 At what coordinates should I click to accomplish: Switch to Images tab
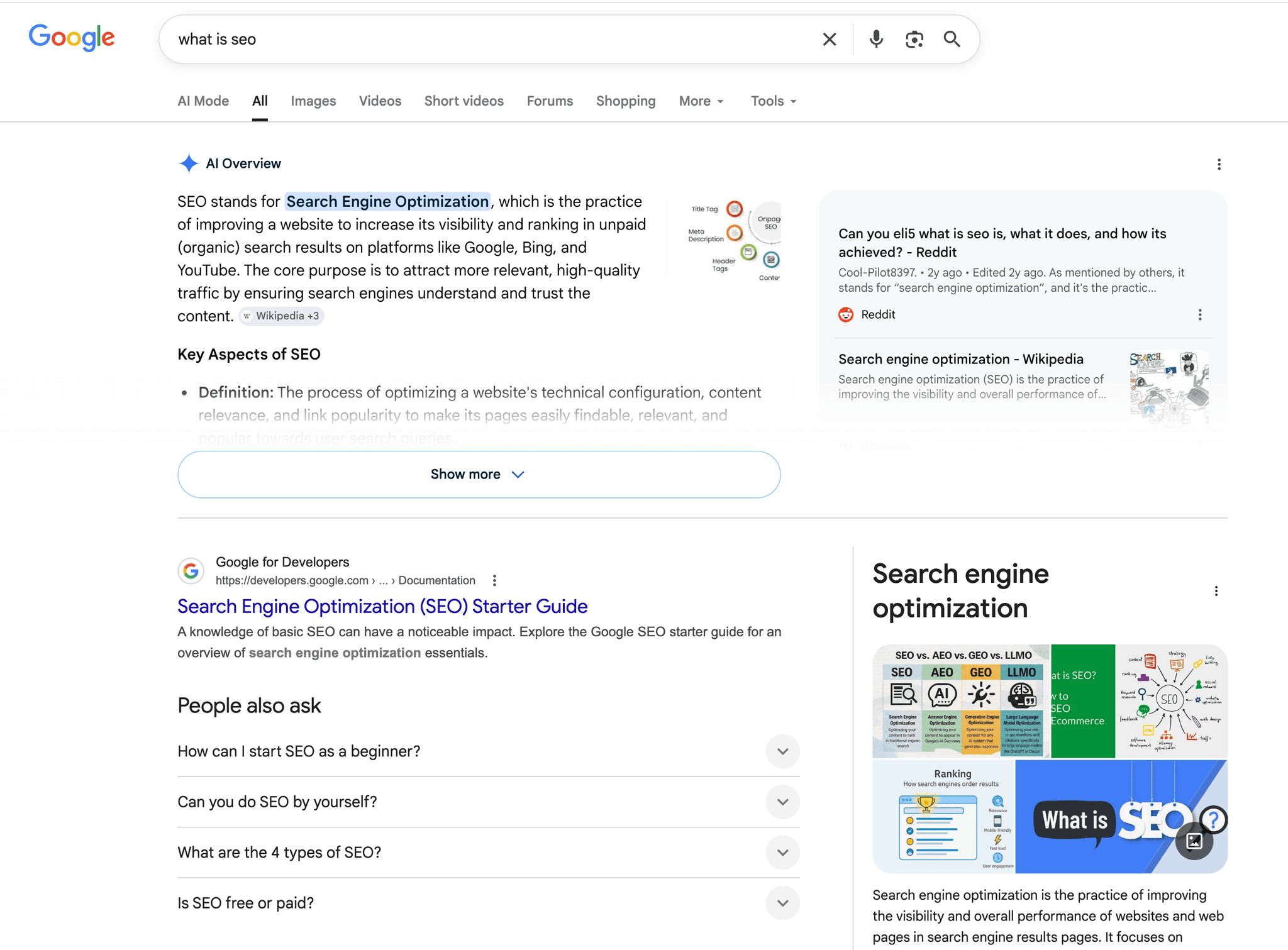coord(313,101)
